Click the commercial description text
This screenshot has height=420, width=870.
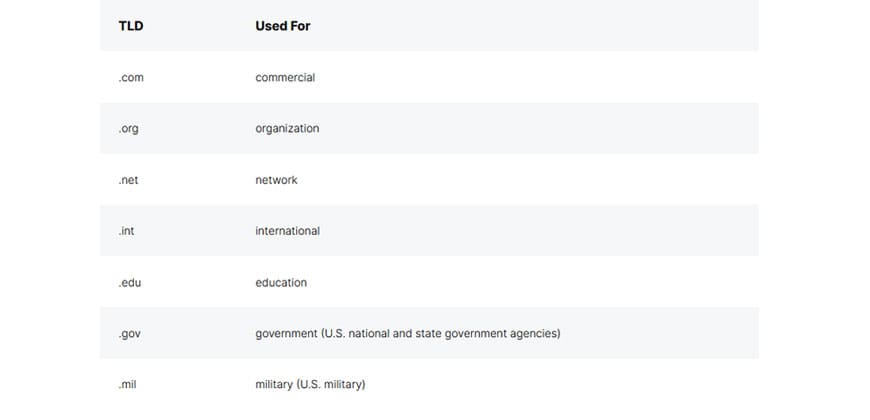point(285,78)
